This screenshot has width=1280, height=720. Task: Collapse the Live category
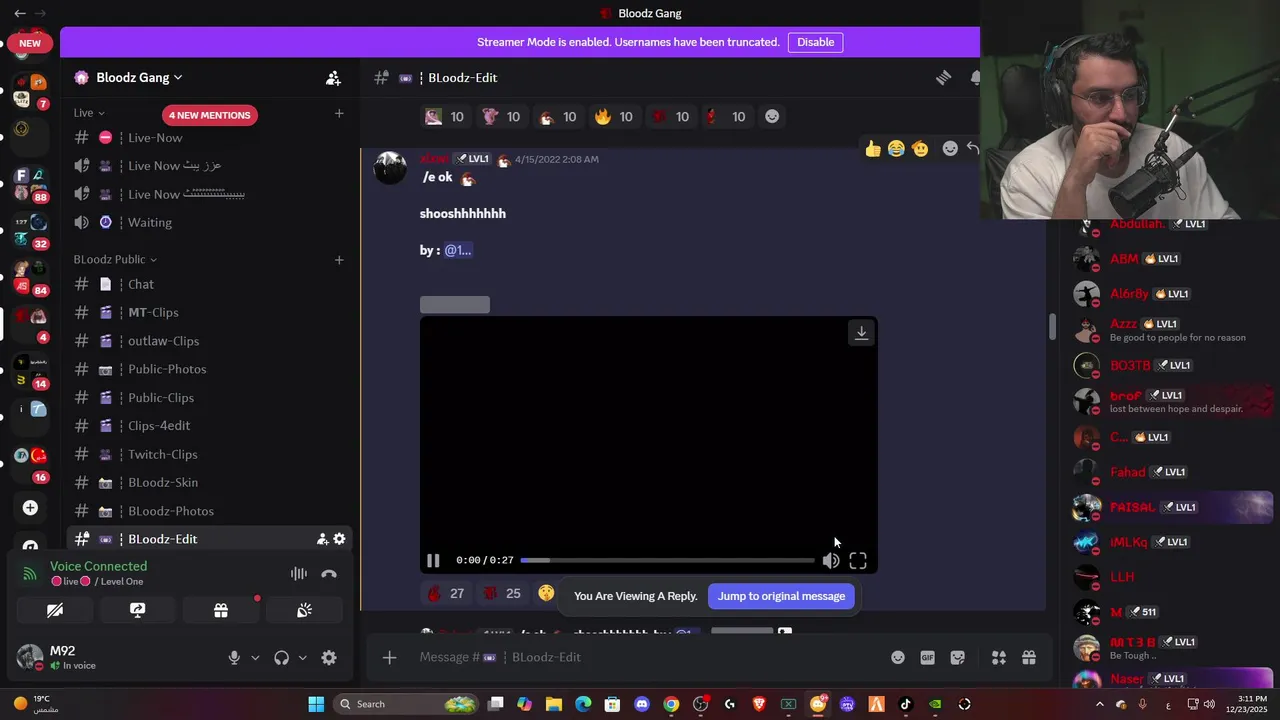click(89, 113)
